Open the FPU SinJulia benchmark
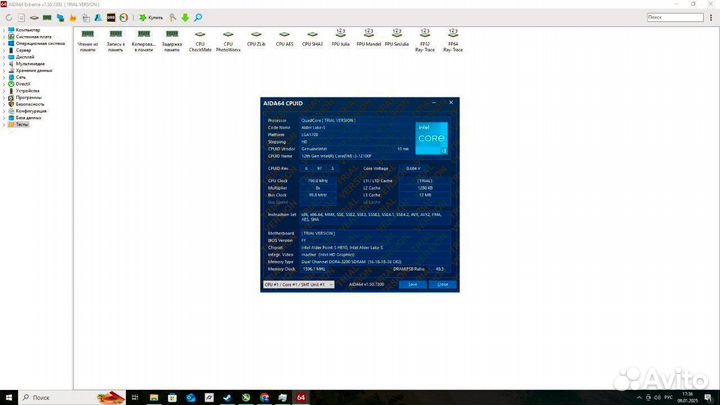 (397, 38)
